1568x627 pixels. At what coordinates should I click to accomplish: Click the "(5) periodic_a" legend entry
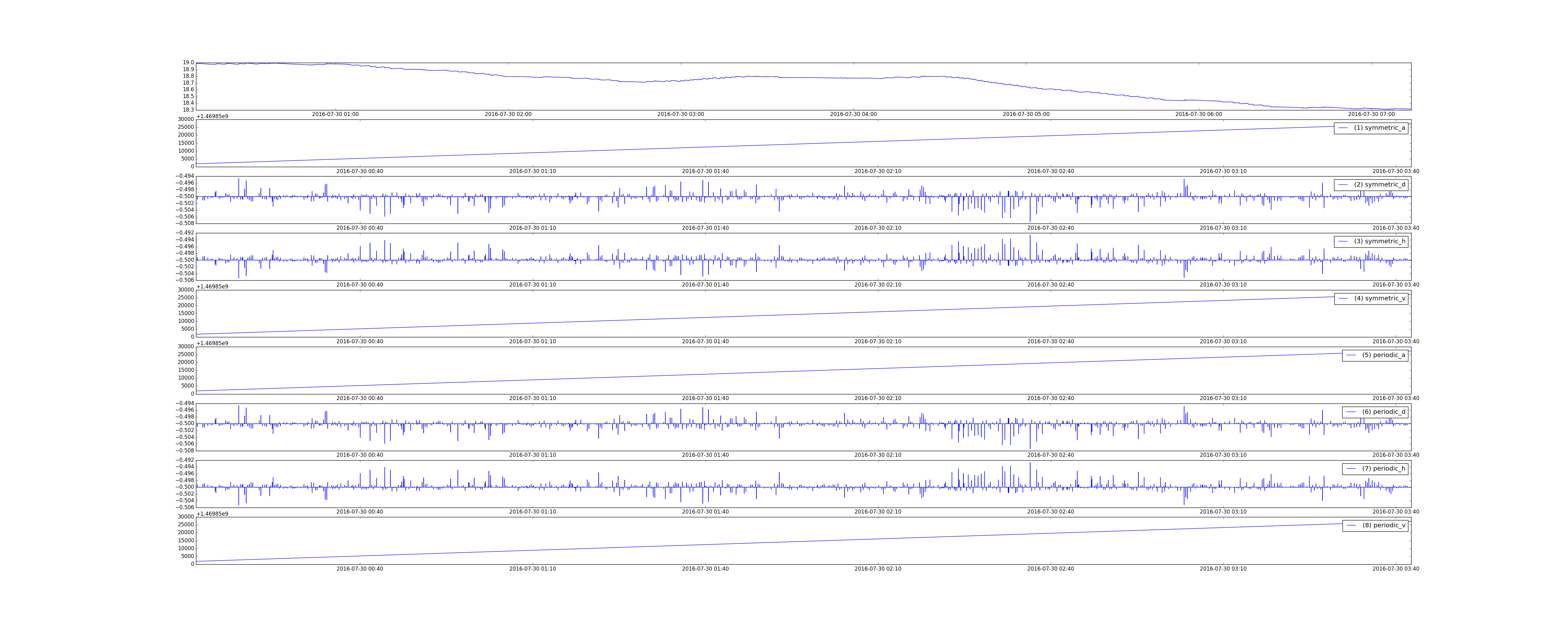click(1375, 355)
